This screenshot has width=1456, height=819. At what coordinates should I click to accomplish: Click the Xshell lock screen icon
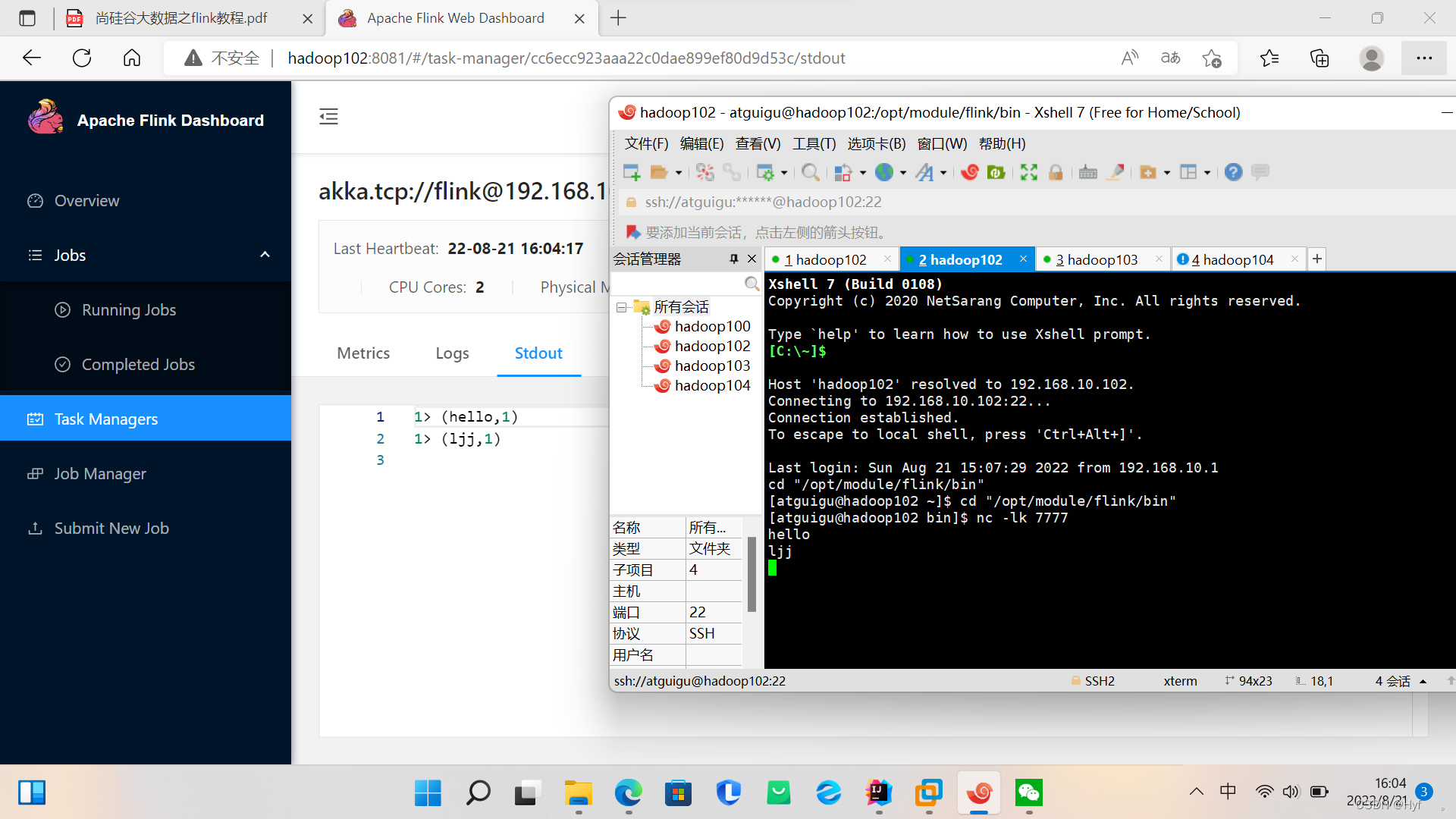point(1056,172)
